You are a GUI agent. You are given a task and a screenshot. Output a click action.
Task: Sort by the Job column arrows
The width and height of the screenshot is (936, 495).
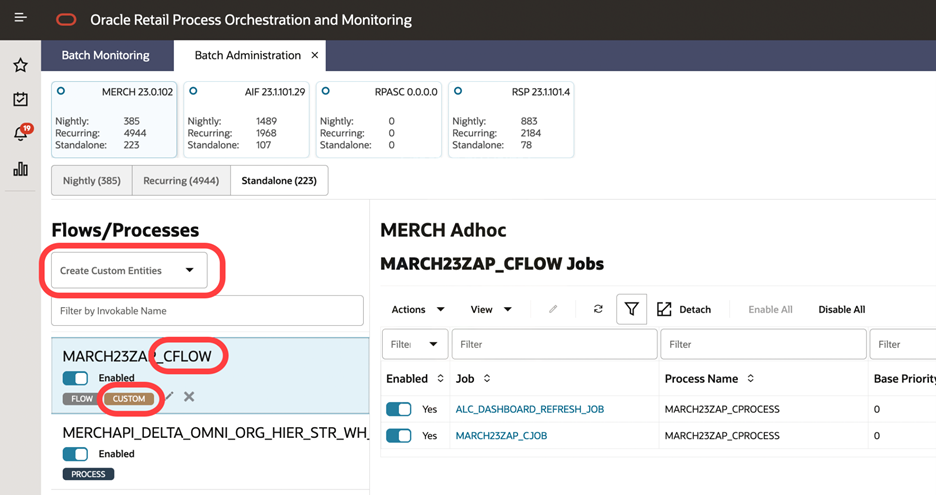click(x=487, y=378)
